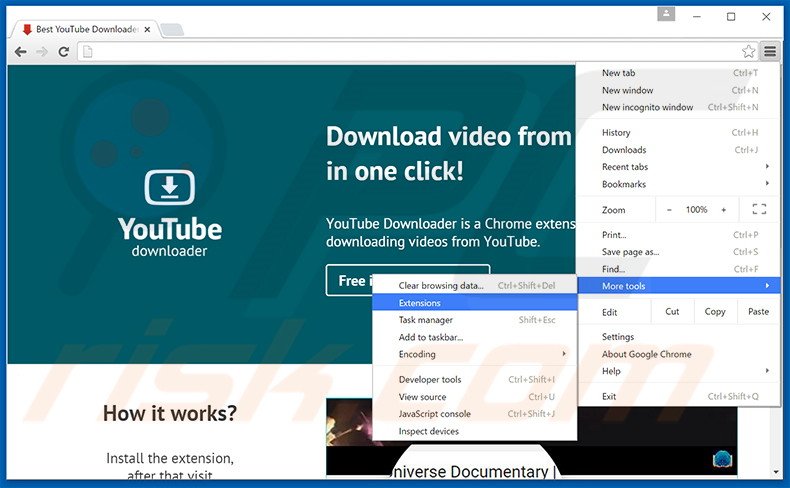Open JavaScript console entry
The height and width of the screenshot is (488, 790).
[474, 414]
